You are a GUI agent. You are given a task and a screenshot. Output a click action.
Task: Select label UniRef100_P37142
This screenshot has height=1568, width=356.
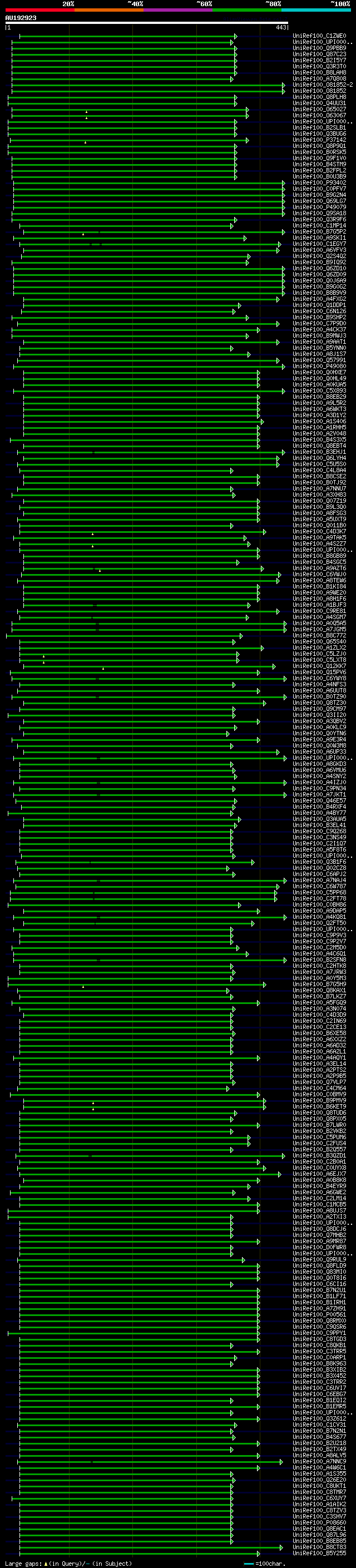click(319, 140)
